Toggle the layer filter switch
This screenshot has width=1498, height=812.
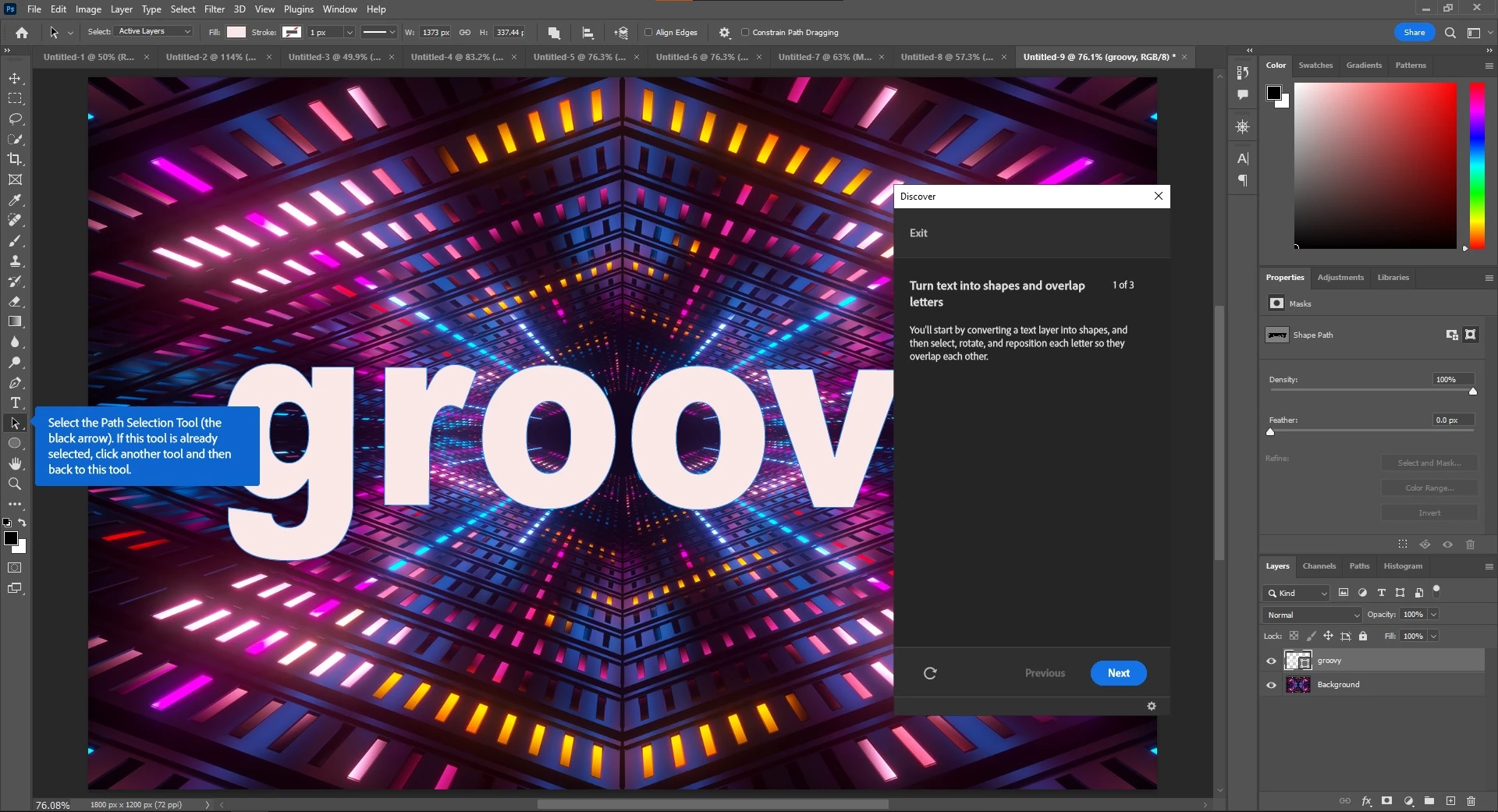(1437, 591)
